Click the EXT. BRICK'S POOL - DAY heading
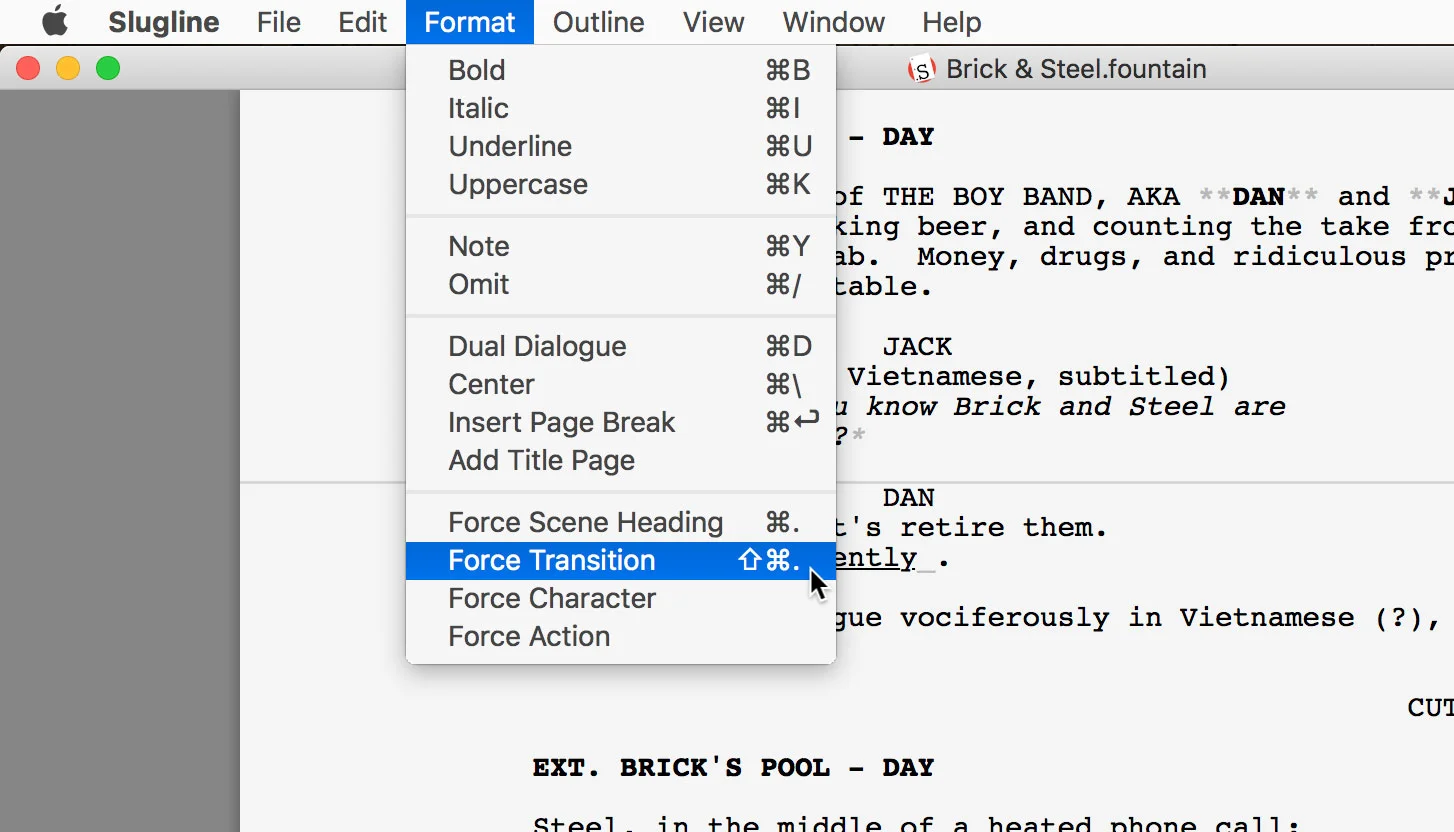Screen dimensions: 1454x832 click(x=733, y=768)
